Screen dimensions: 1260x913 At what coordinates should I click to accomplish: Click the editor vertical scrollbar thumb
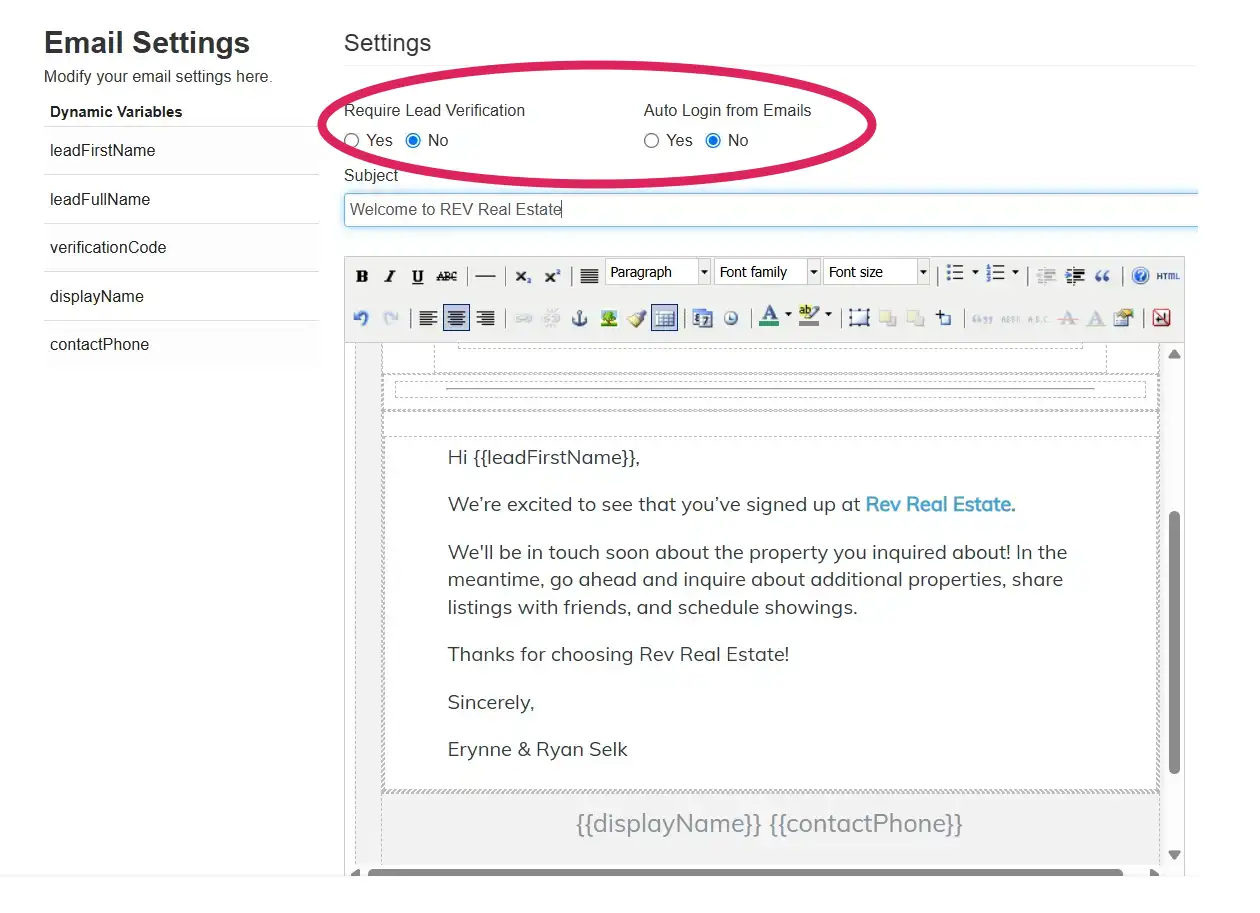click(x=1175, y=642)
